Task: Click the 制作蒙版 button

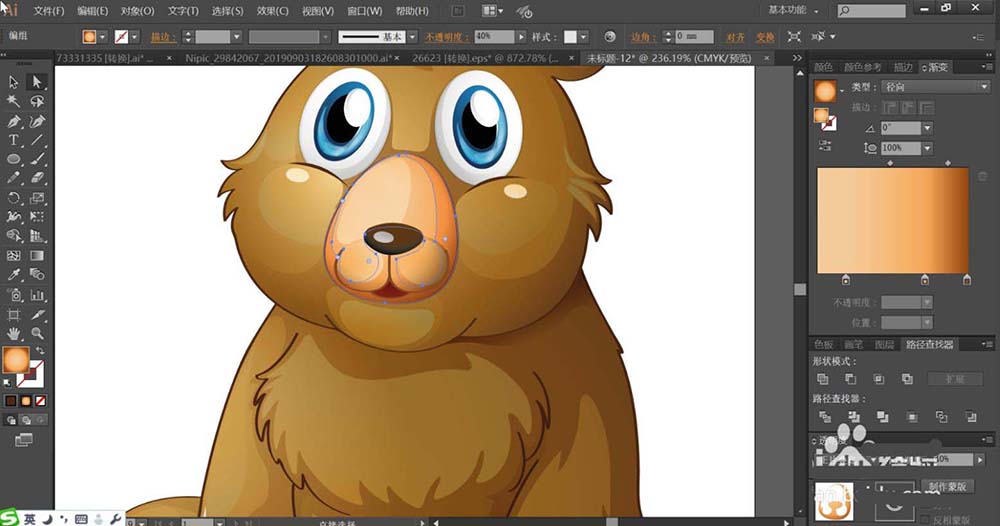Action: 947,486
